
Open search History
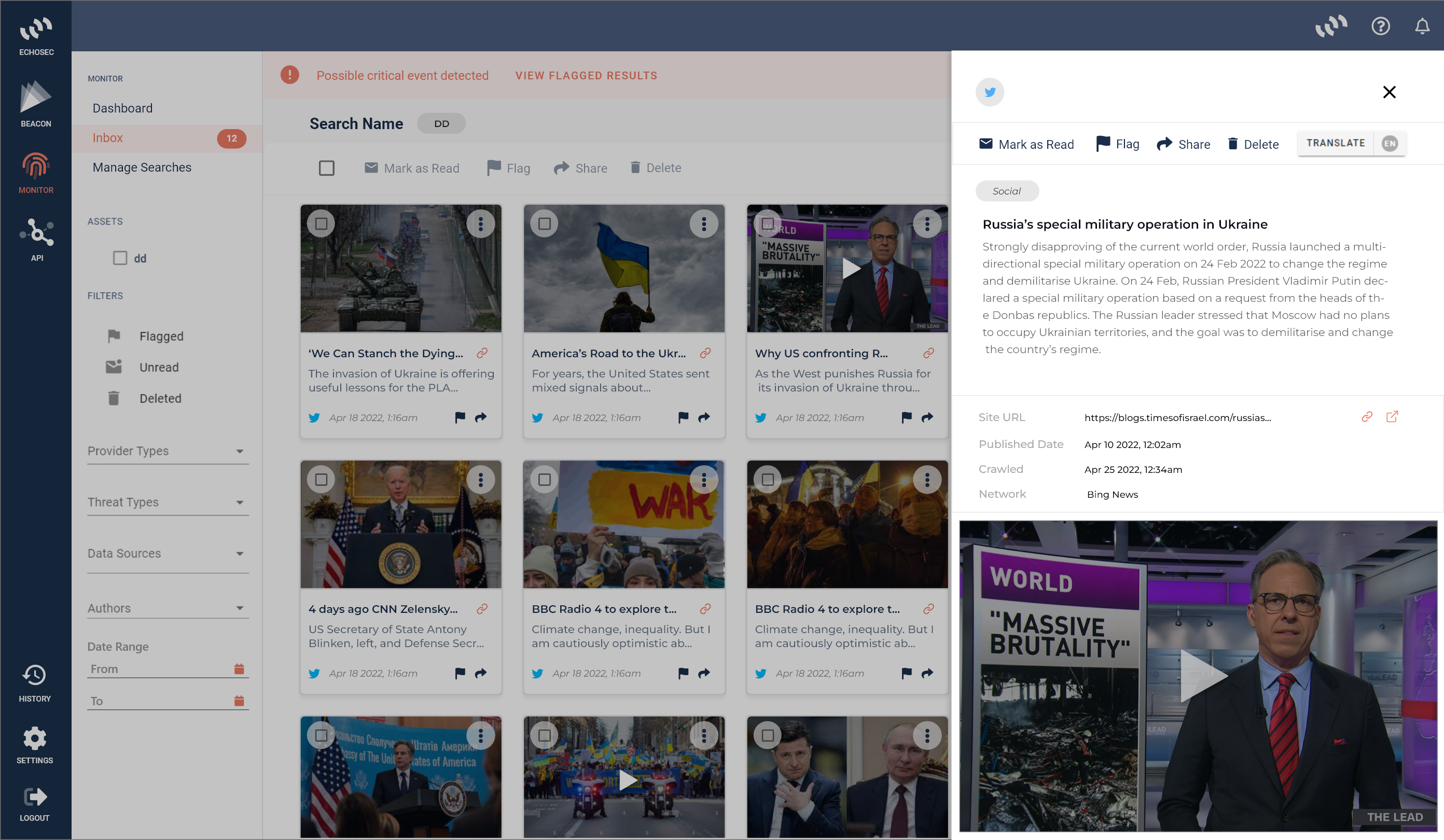pos(34,676)
